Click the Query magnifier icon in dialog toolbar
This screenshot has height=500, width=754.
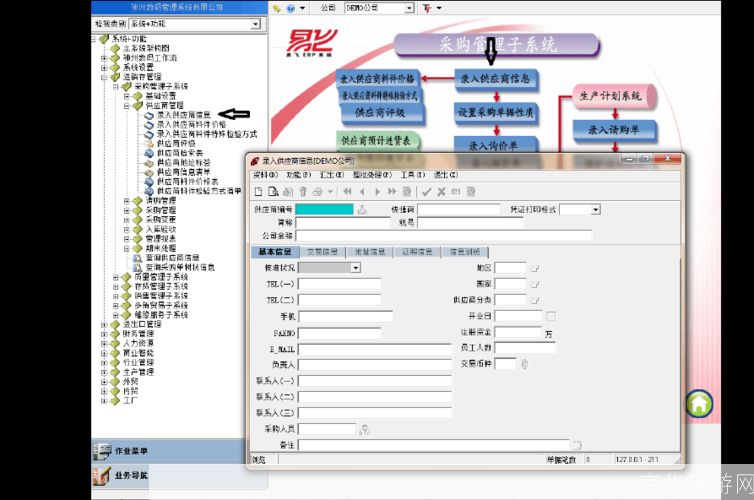[273, 192]
